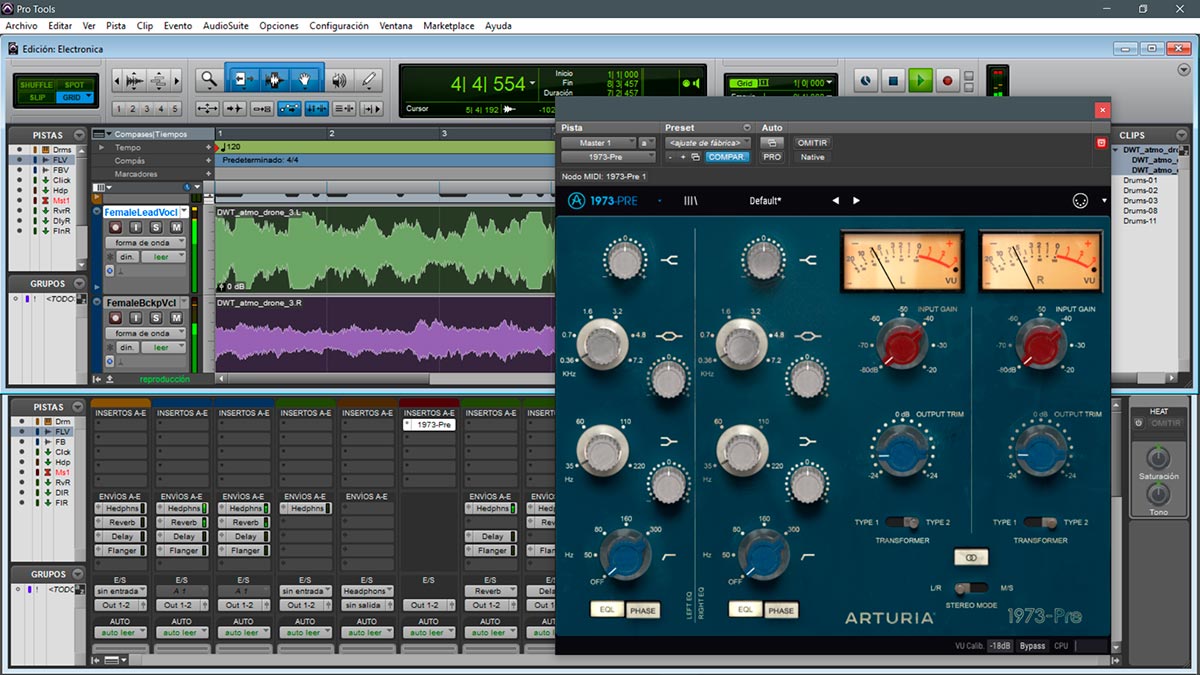The height and width of the screenshot is (675, 1200).
Task: Open the Arturia preset browser library icon
Action: (690, 201)
